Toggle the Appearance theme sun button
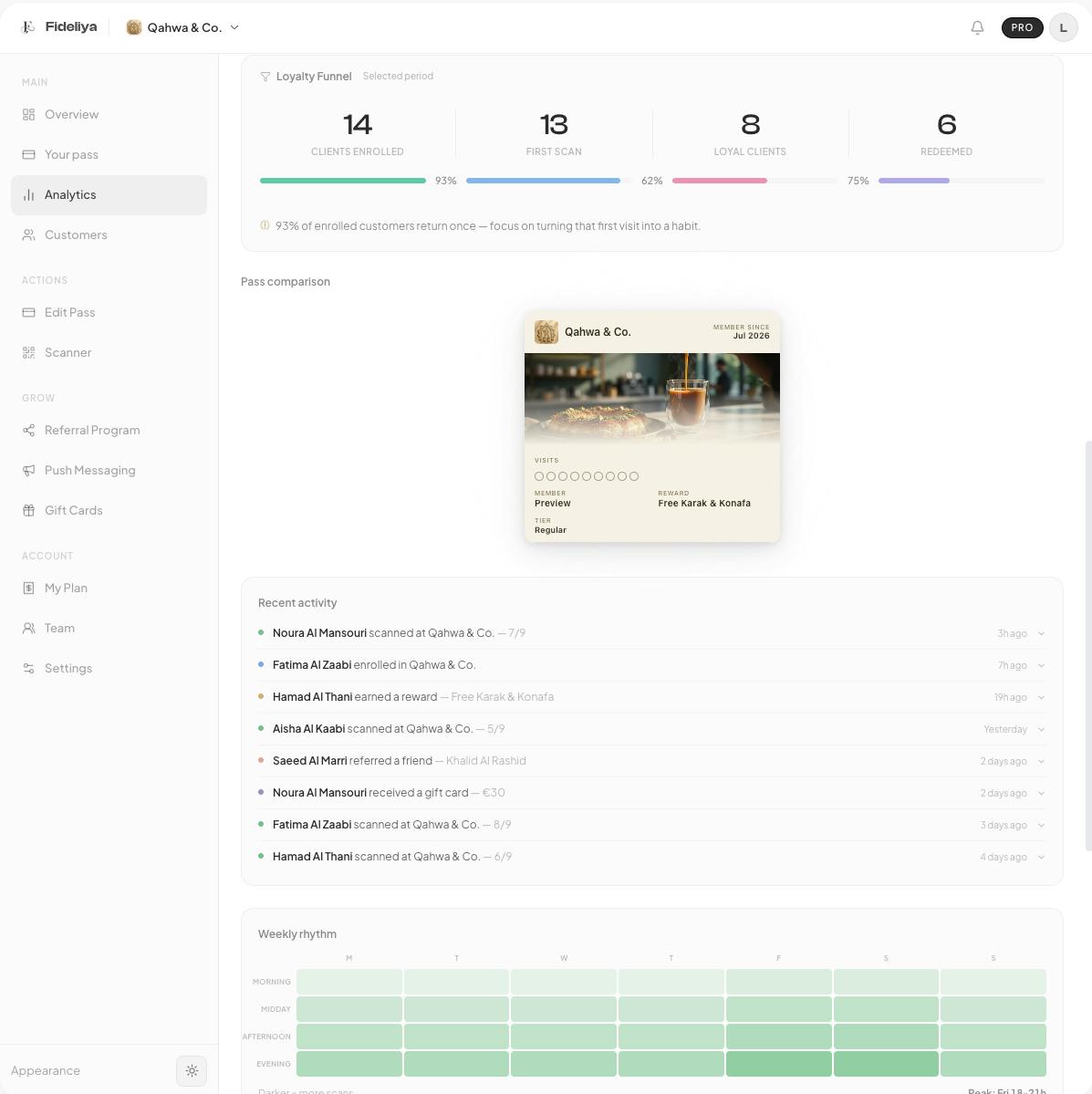 (192, 1070)
